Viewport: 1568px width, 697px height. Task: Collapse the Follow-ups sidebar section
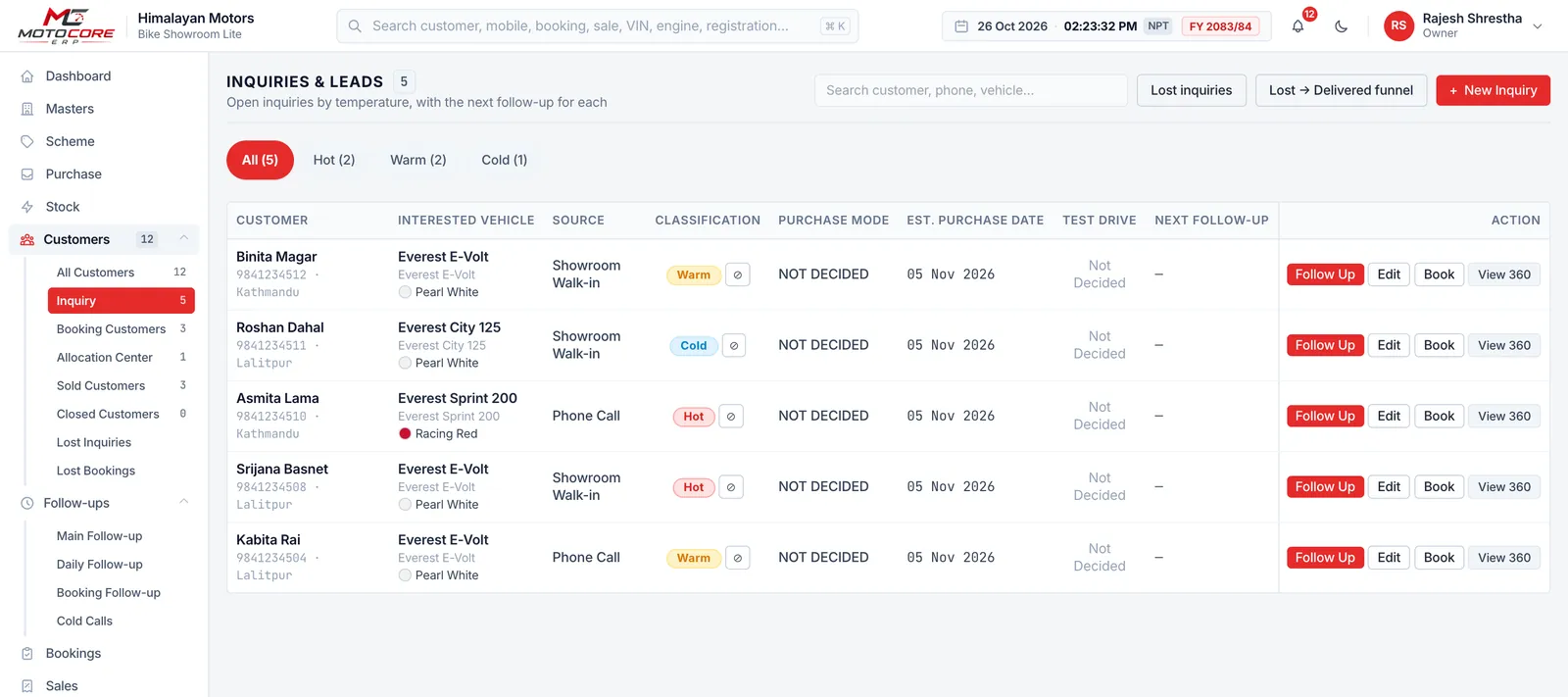(x=183, y=503)
